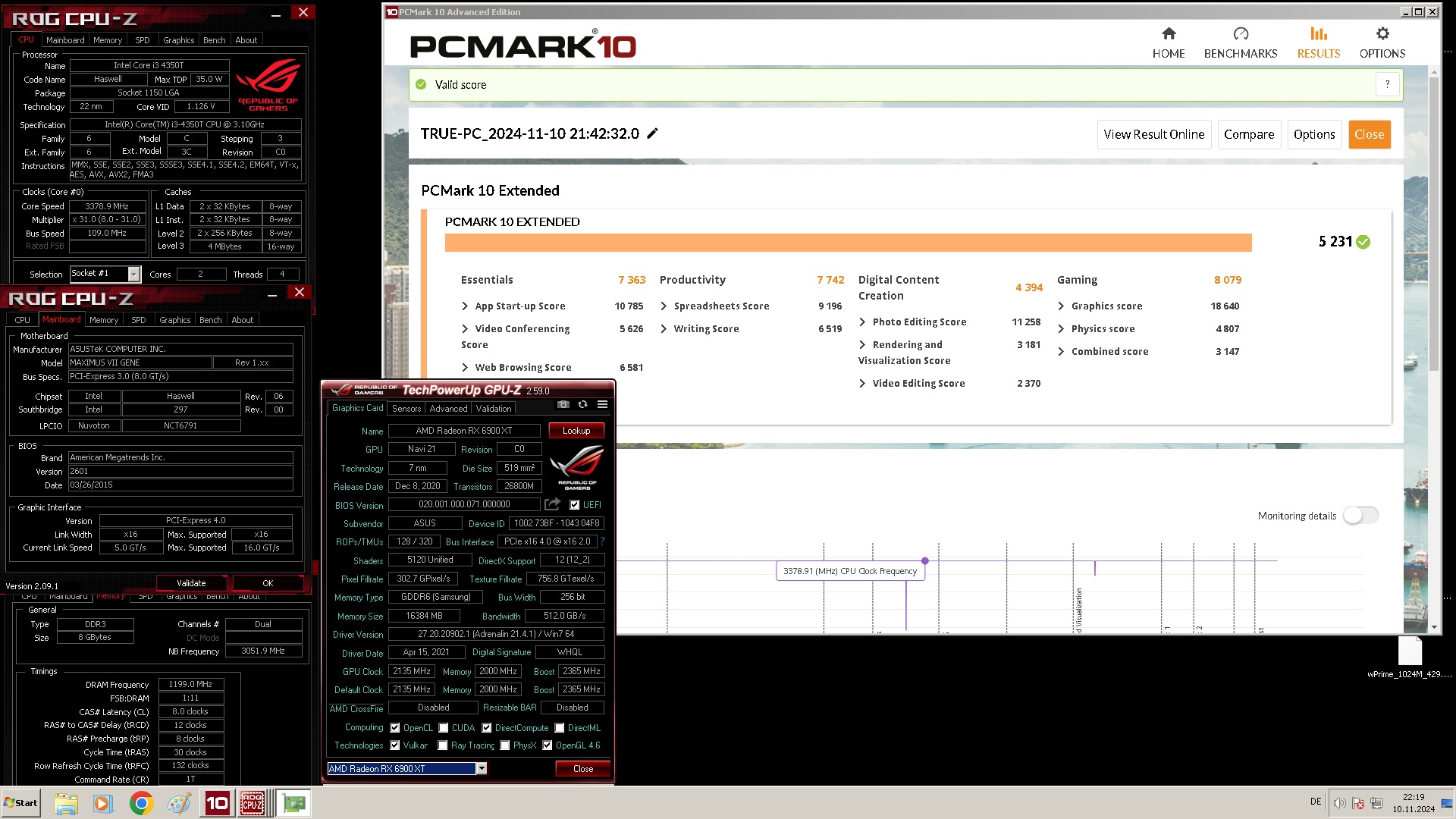Switch to the Sensors tab in GPU-Z
This screenshot has width=1456, height=819.
click(406, 409)
